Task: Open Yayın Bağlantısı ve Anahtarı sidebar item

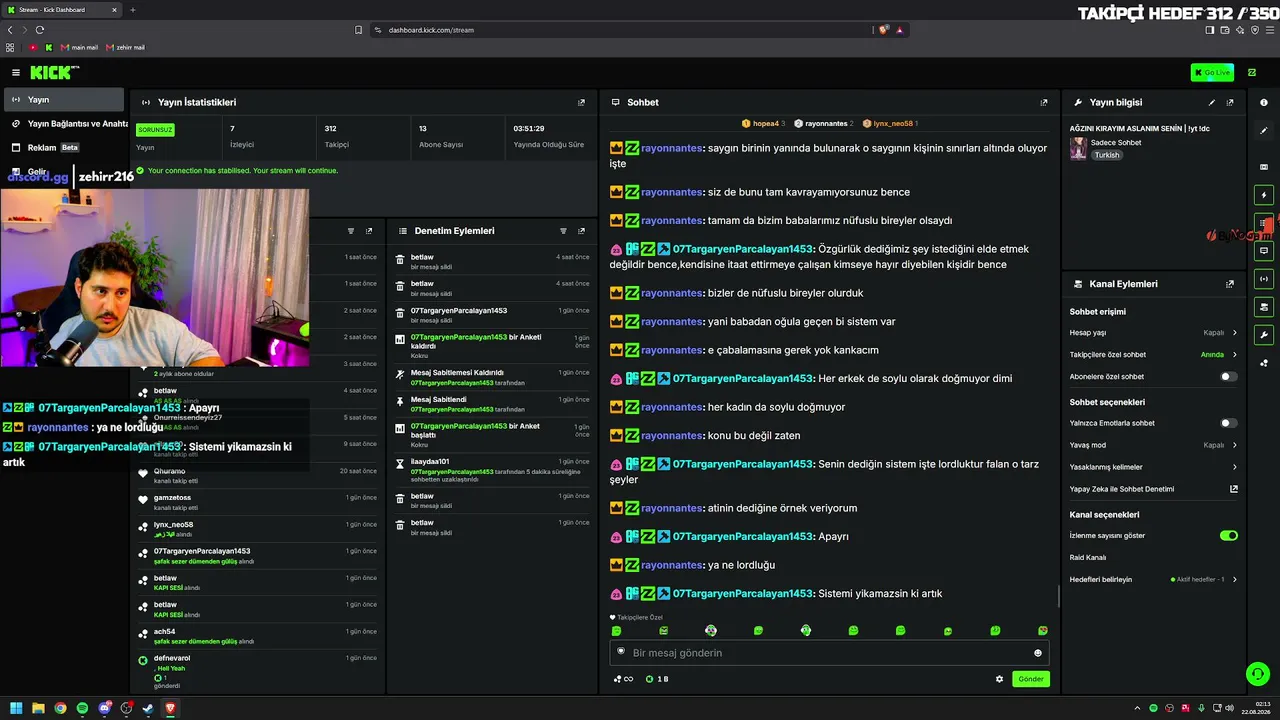Action: click(66, 124)
